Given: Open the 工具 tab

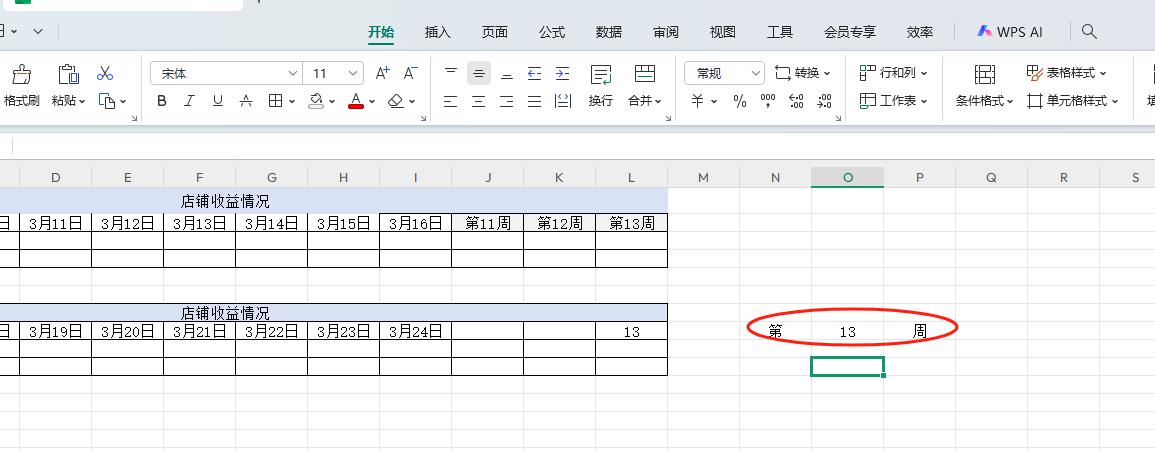Looking at the screenshot, I should [779, 32].
